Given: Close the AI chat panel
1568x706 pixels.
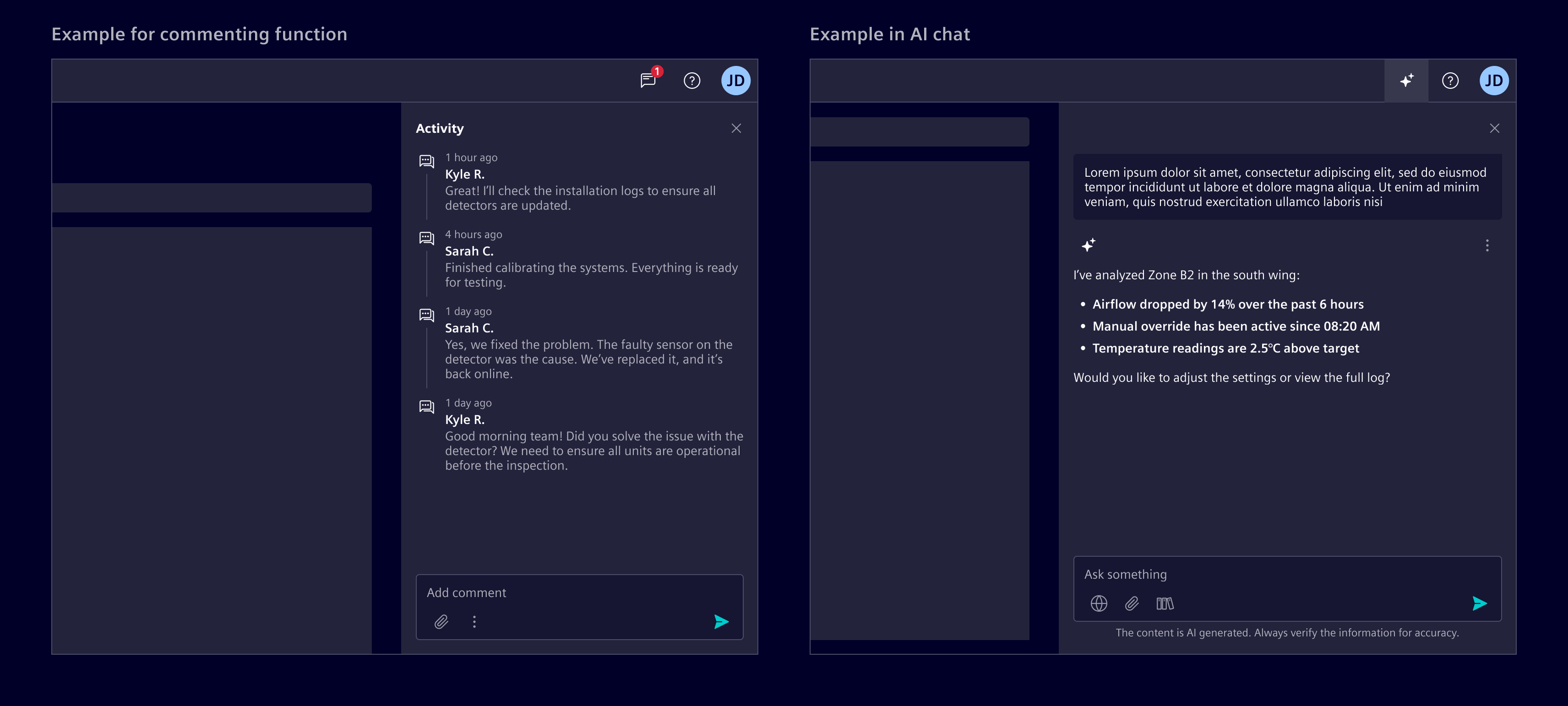Looking at the screenshot, I should coord(1495,128).
